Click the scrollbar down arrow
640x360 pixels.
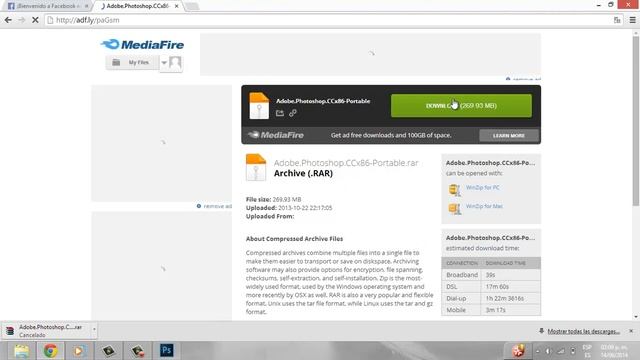[x=636, y=317]
